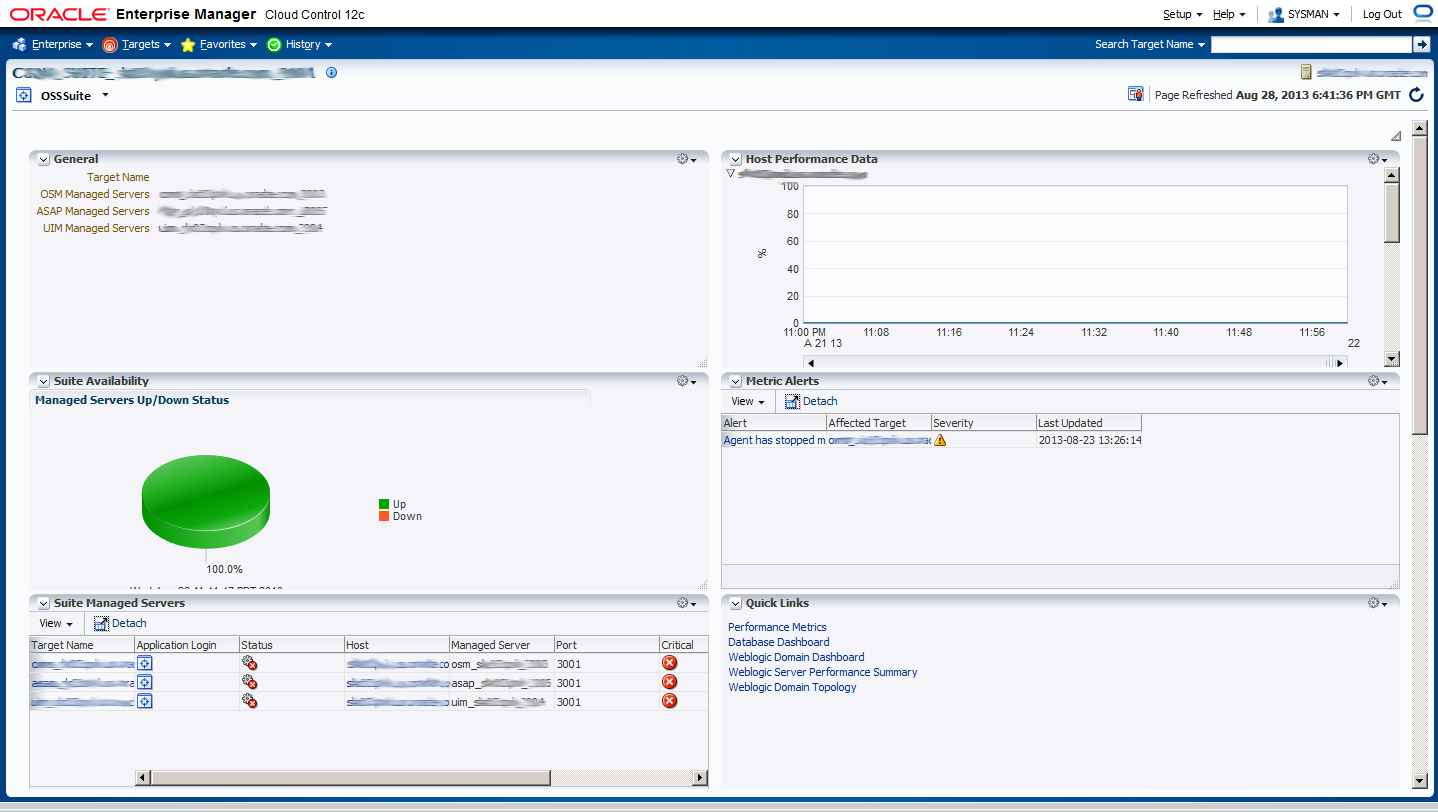The image size is (1438, 812).
Task: Click the icon left of Page Refreshed
Action: coord(1136,94)
